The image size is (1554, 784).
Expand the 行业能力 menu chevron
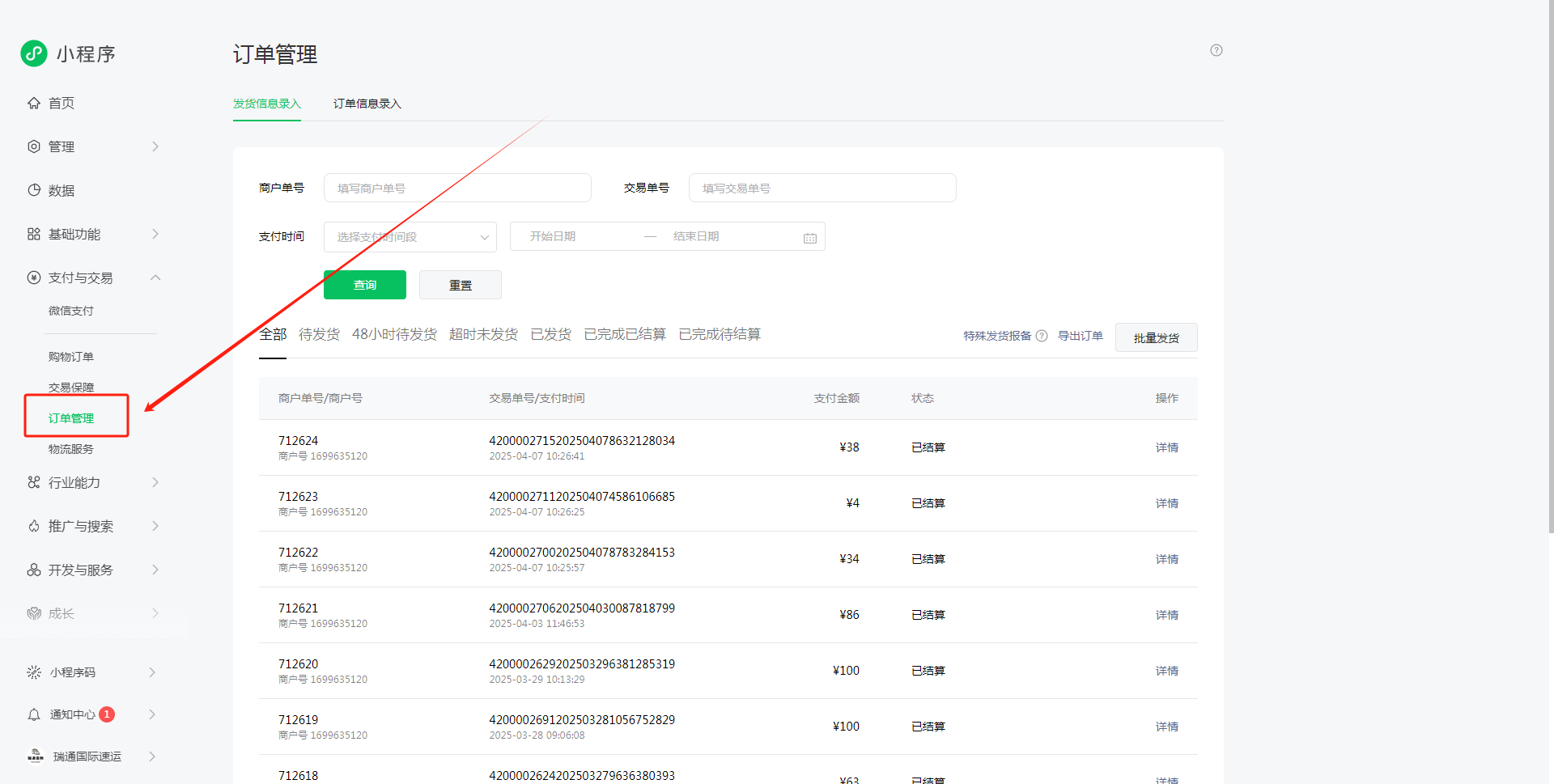(x=155, y=482)
